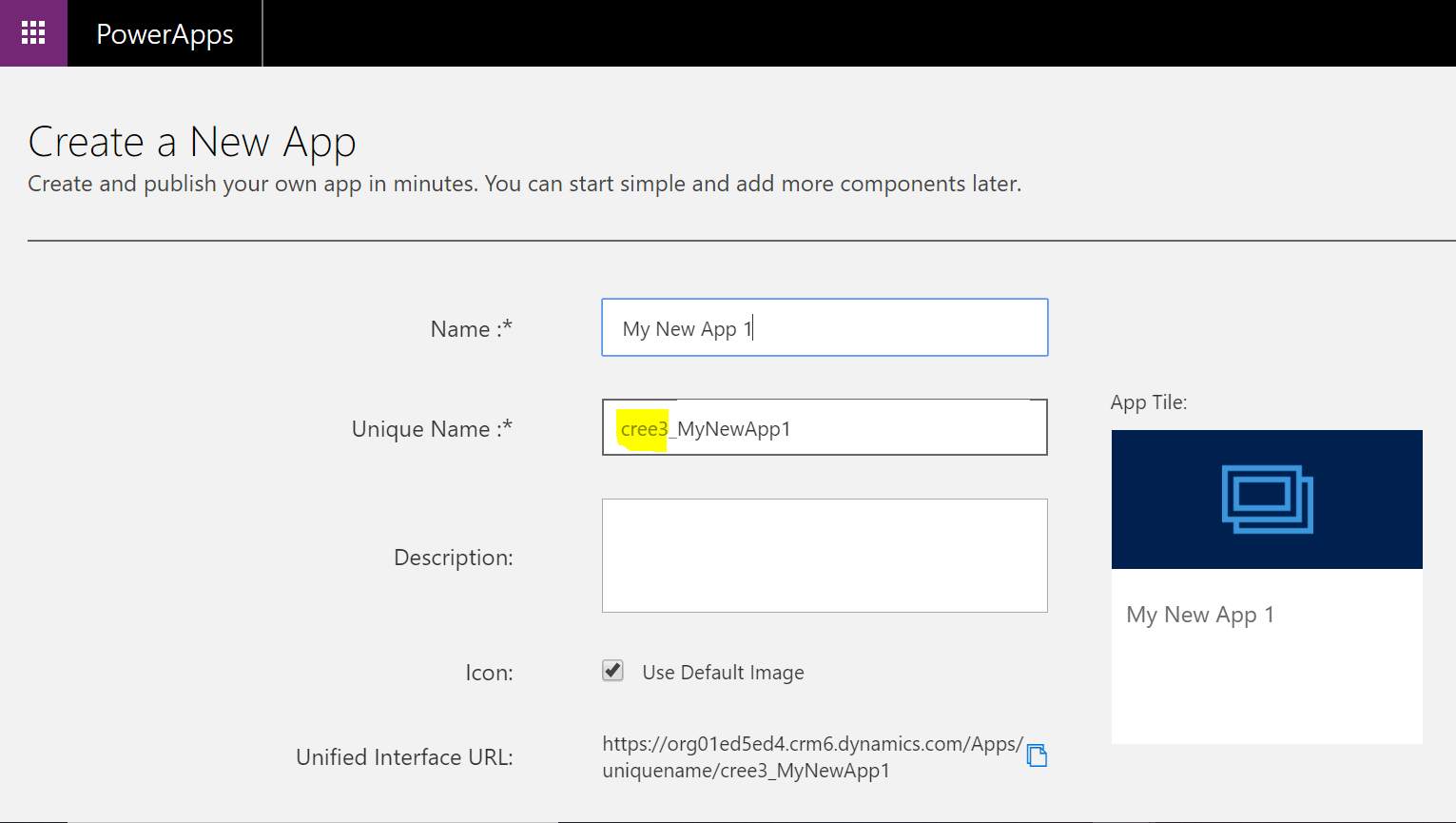This screenshot has height=823, width=1456.
Task: Click PowerApps in the top navigation bar
Action: click(x=164, y=33)
